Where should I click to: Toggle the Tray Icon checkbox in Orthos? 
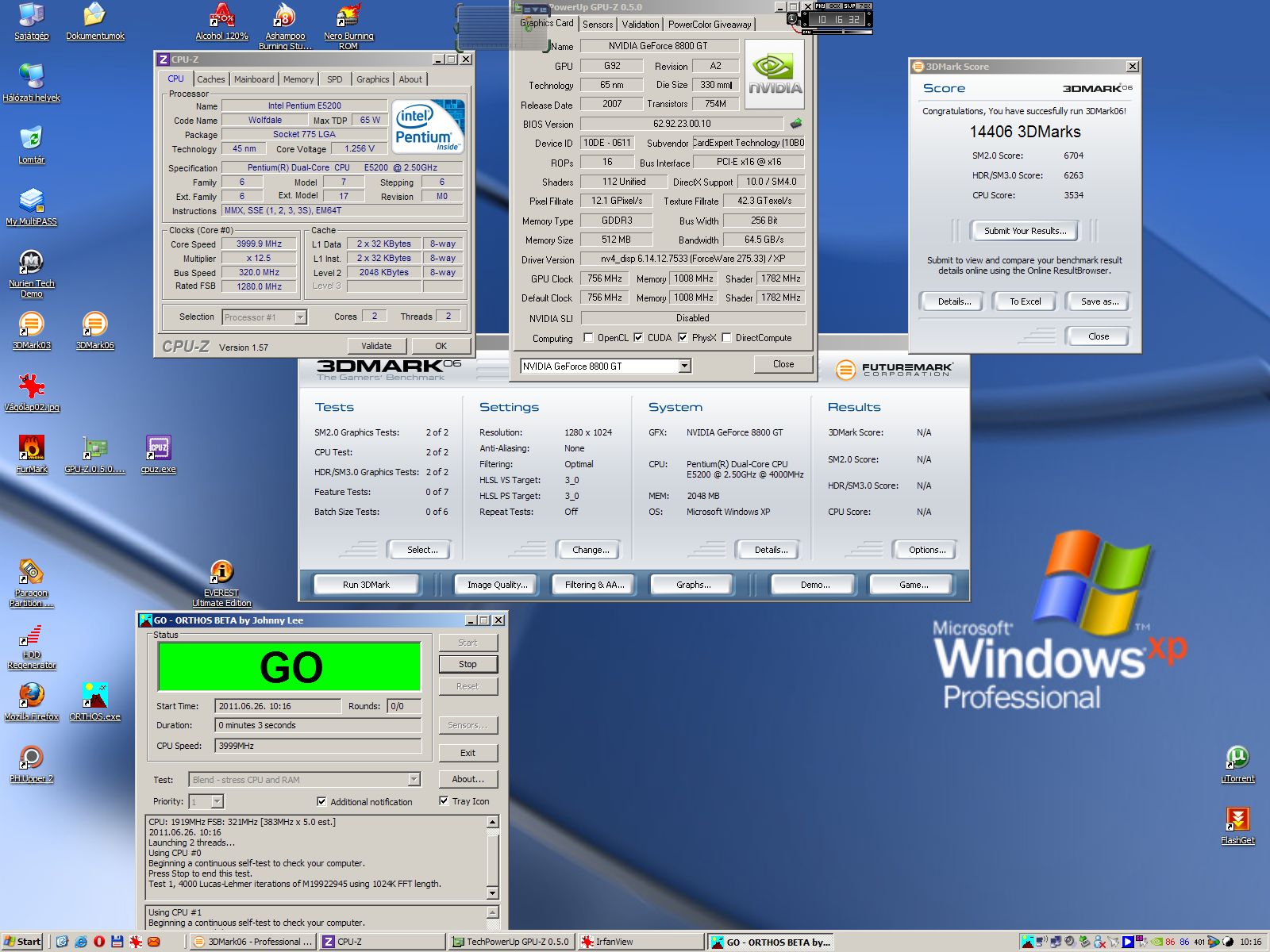(x=444, y=801)
